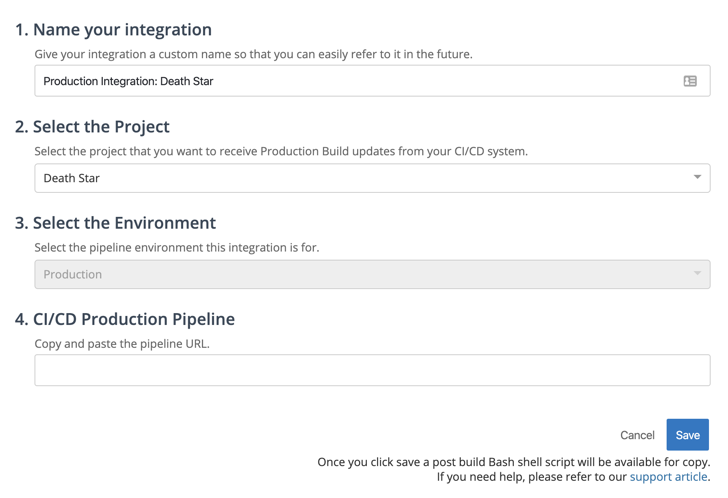Open the greyed-out Production environment dropdown
Screen dimensions: 728x498
(360, 274)
